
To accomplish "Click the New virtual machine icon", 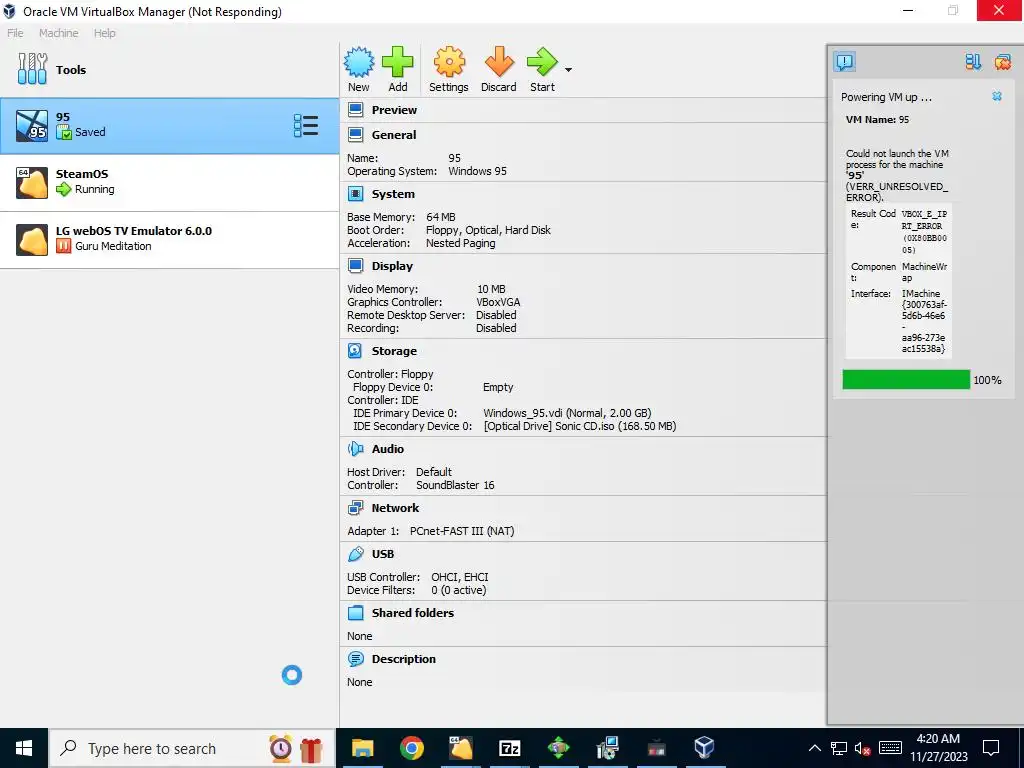I will click(x=359, y=62).
